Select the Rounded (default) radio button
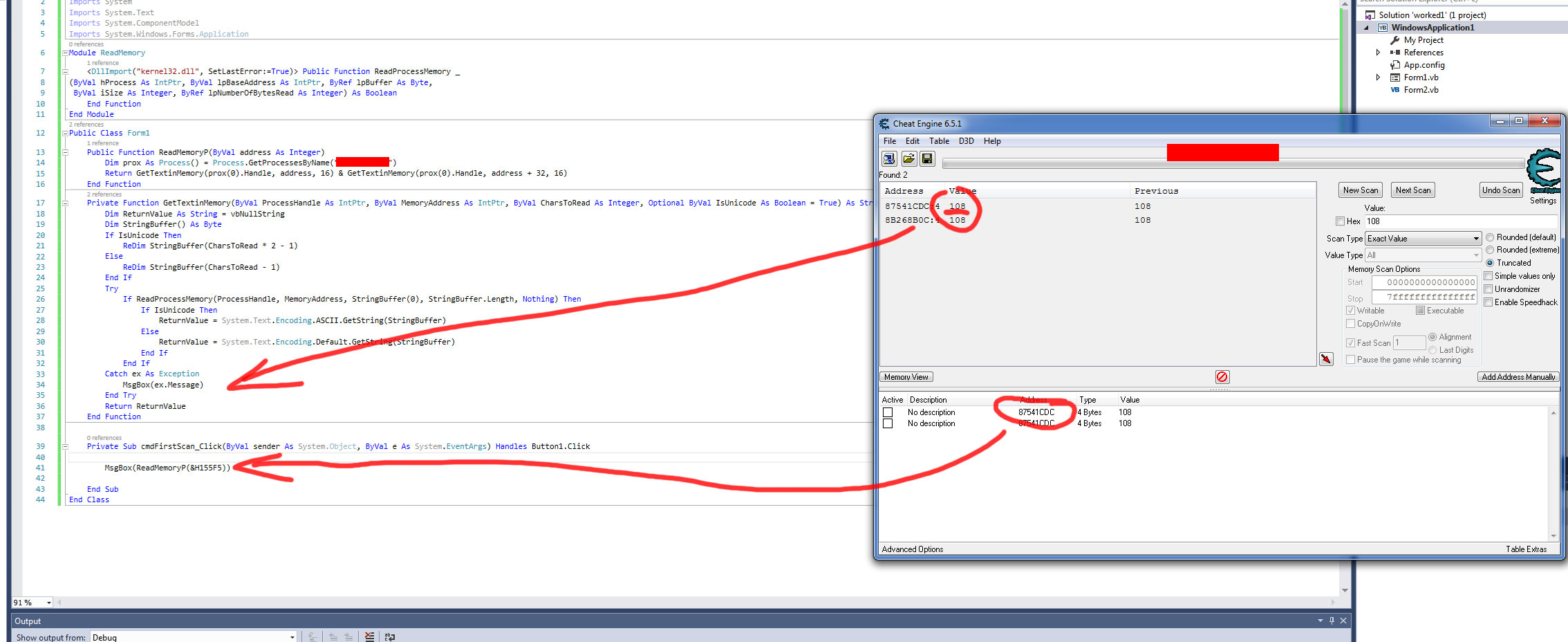Viewport: 1568px width, 642px height. tap(1490, 237)
